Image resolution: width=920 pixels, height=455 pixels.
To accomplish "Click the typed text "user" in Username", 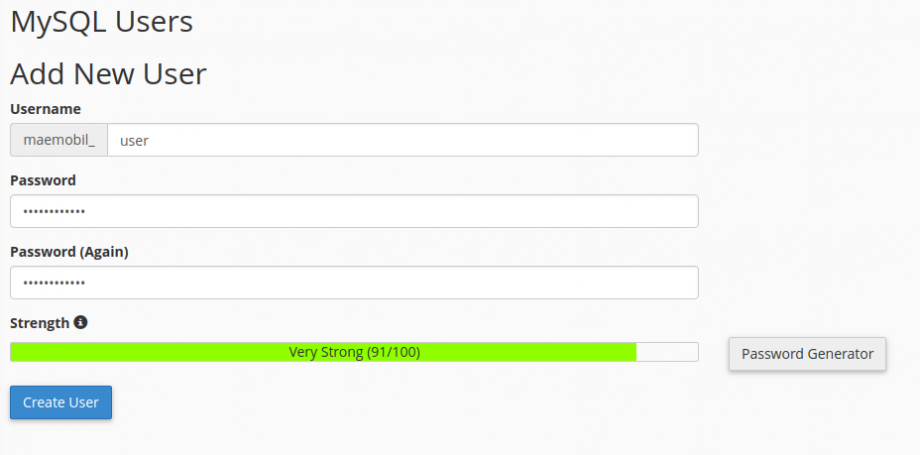I will click(x=134, y=141).
